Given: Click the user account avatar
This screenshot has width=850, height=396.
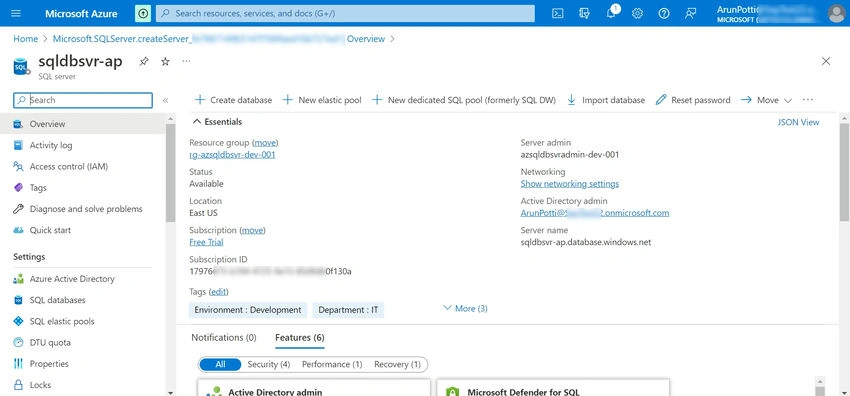Looking at the screenshot, I should point(836,14).
